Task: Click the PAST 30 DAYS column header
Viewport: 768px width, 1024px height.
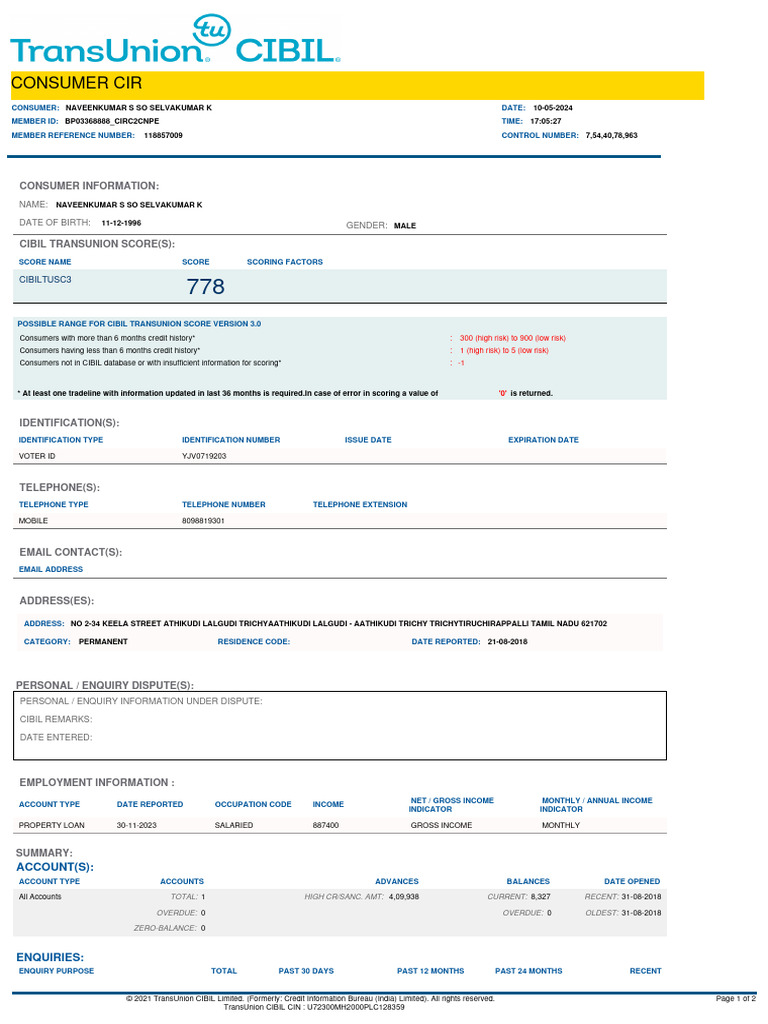Action: [306, 971]
